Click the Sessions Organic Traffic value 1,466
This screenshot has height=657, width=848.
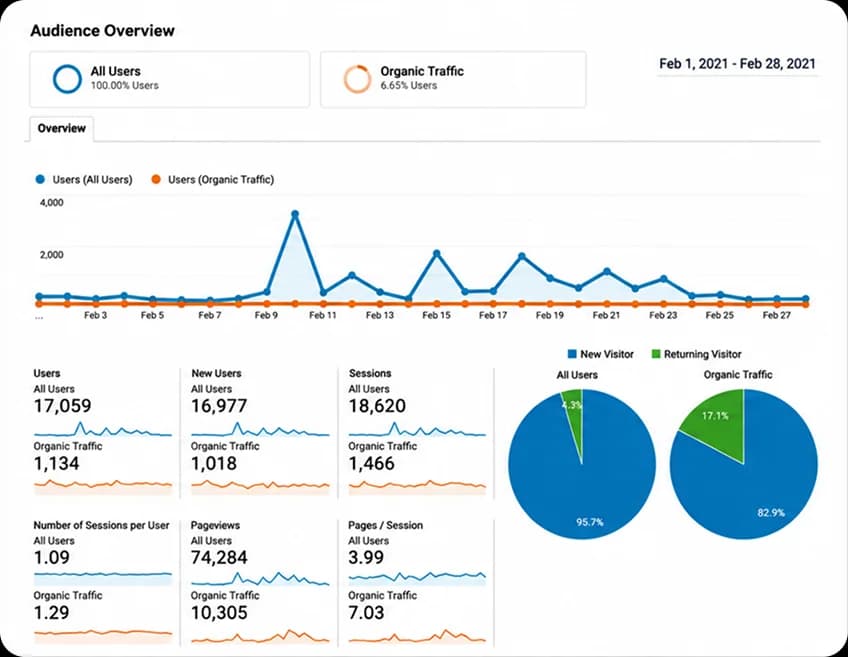pos(372,463)
